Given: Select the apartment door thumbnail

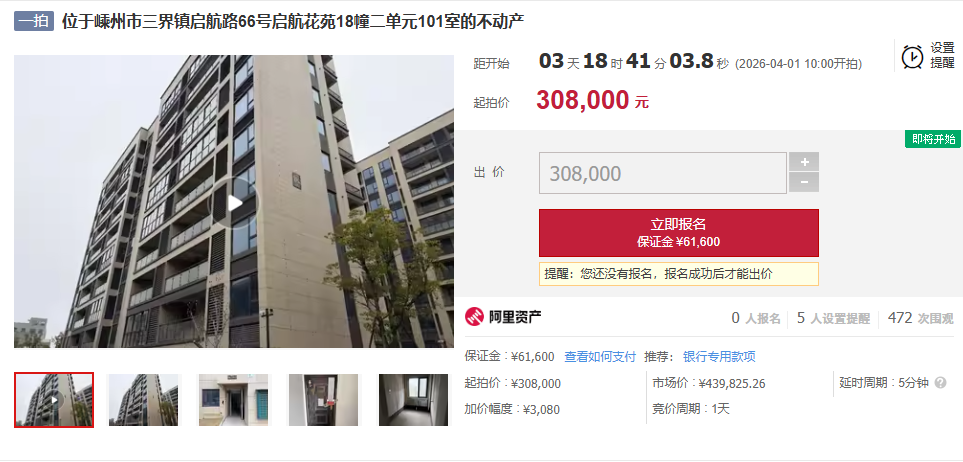Looking at the screenshot, I should pos(323,399).
